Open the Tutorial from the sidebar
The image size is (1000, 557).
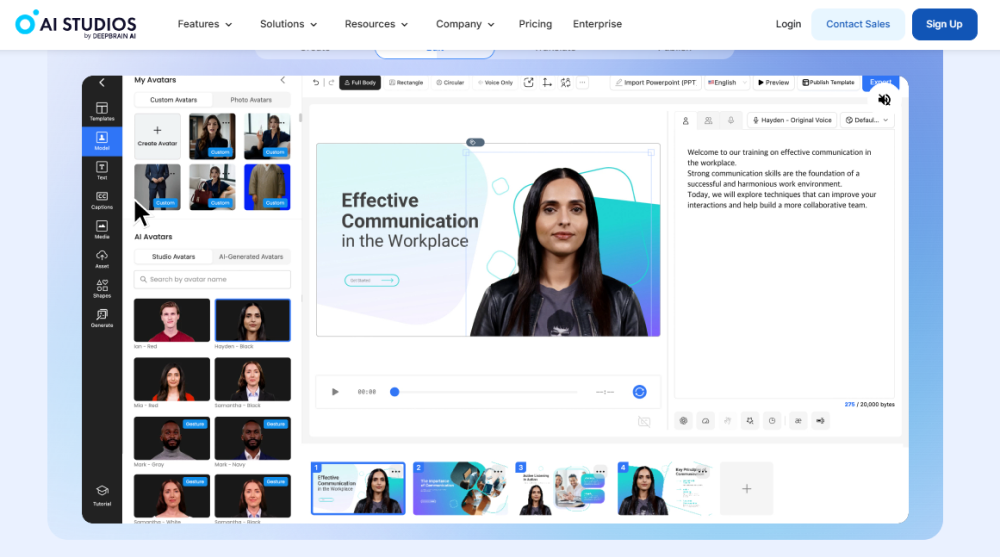pos(101,495)
